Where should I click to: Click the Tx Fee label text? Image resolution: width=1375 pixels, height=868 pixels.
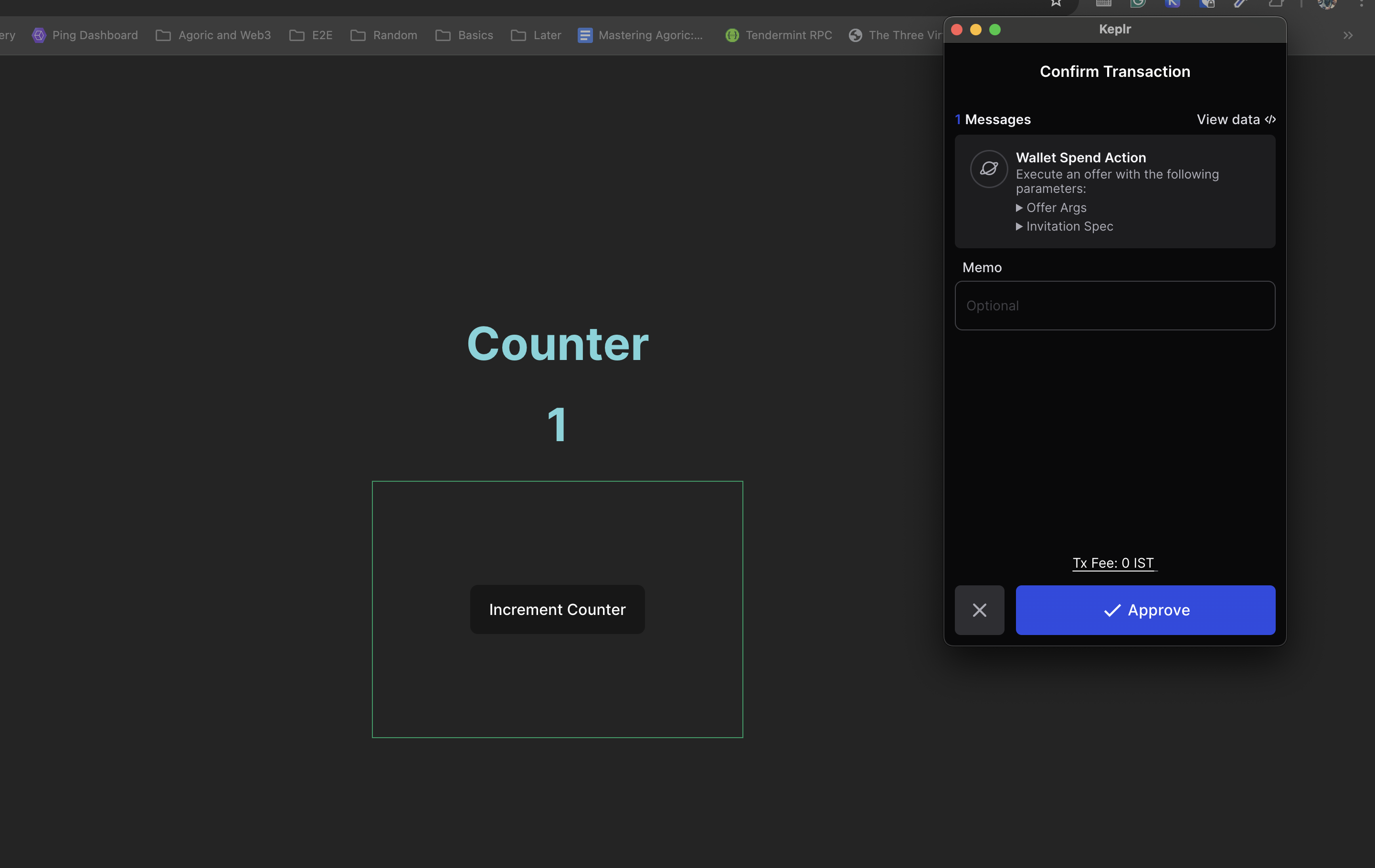pyautogui.click(x=1114, y=562)
